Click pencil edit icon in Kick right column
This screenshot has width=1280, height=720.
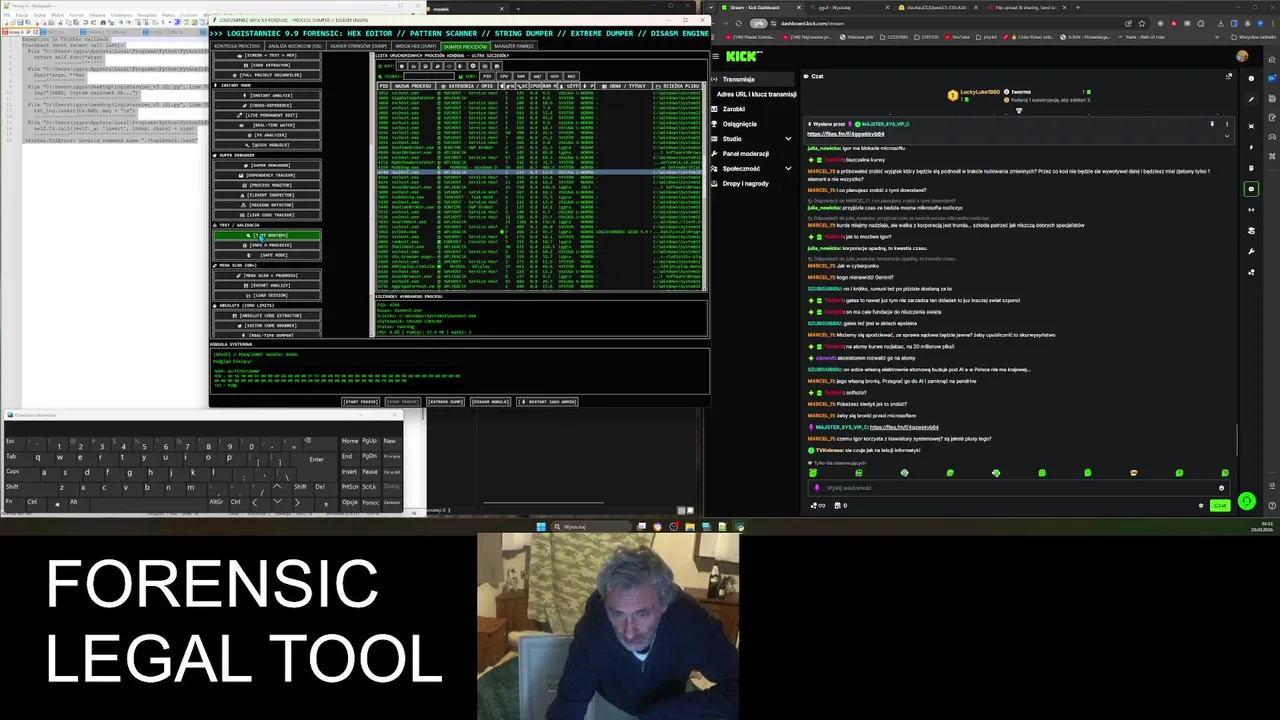click(1251, 99)
